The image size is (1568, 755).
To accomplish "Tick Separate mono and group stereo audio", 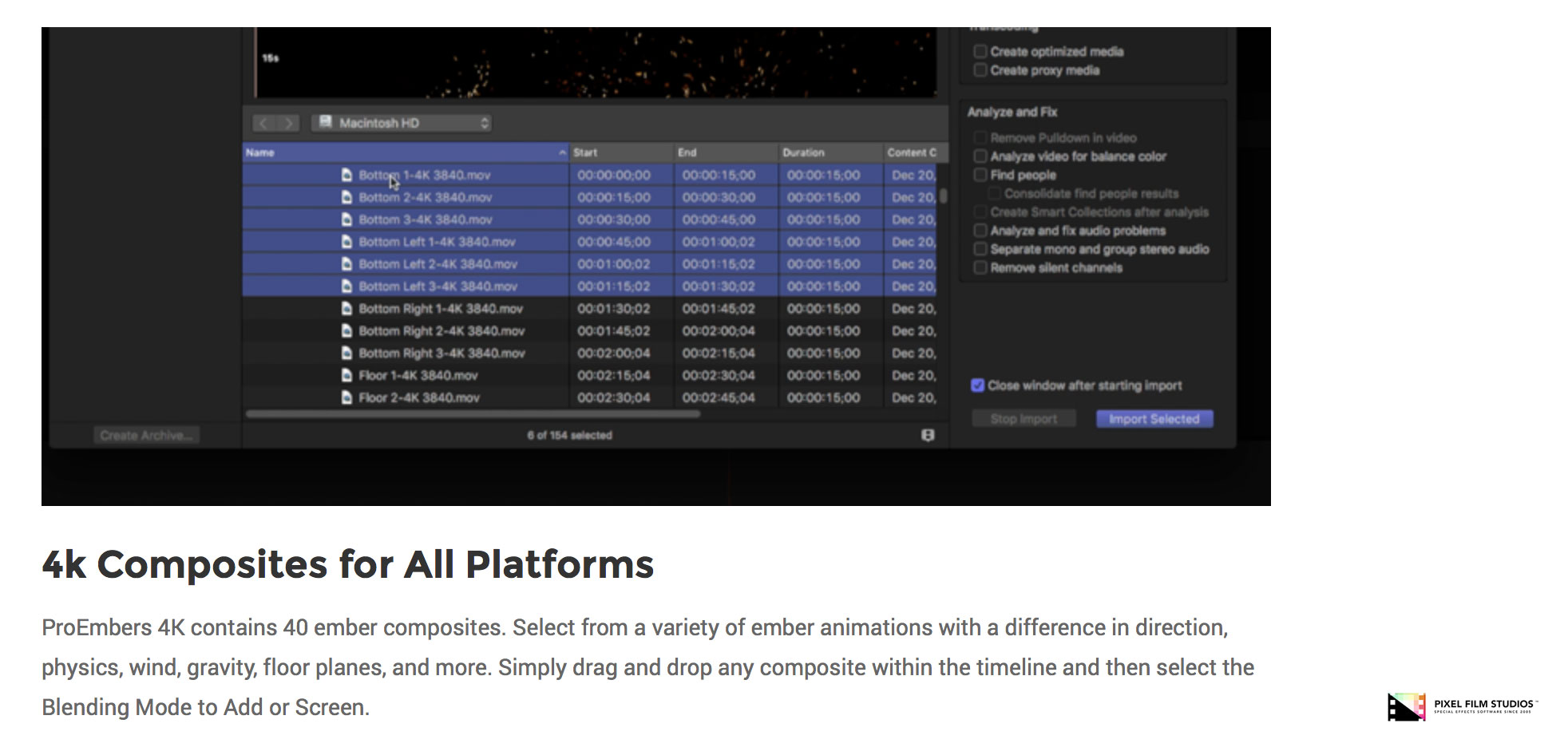I will click(x=980, y=249).
